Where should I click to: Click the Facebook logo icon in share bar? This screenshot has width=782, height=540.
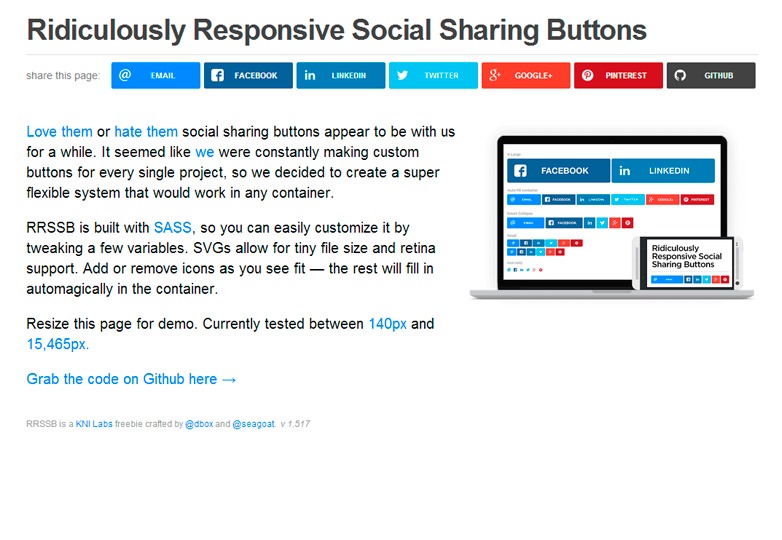point(217,75)
